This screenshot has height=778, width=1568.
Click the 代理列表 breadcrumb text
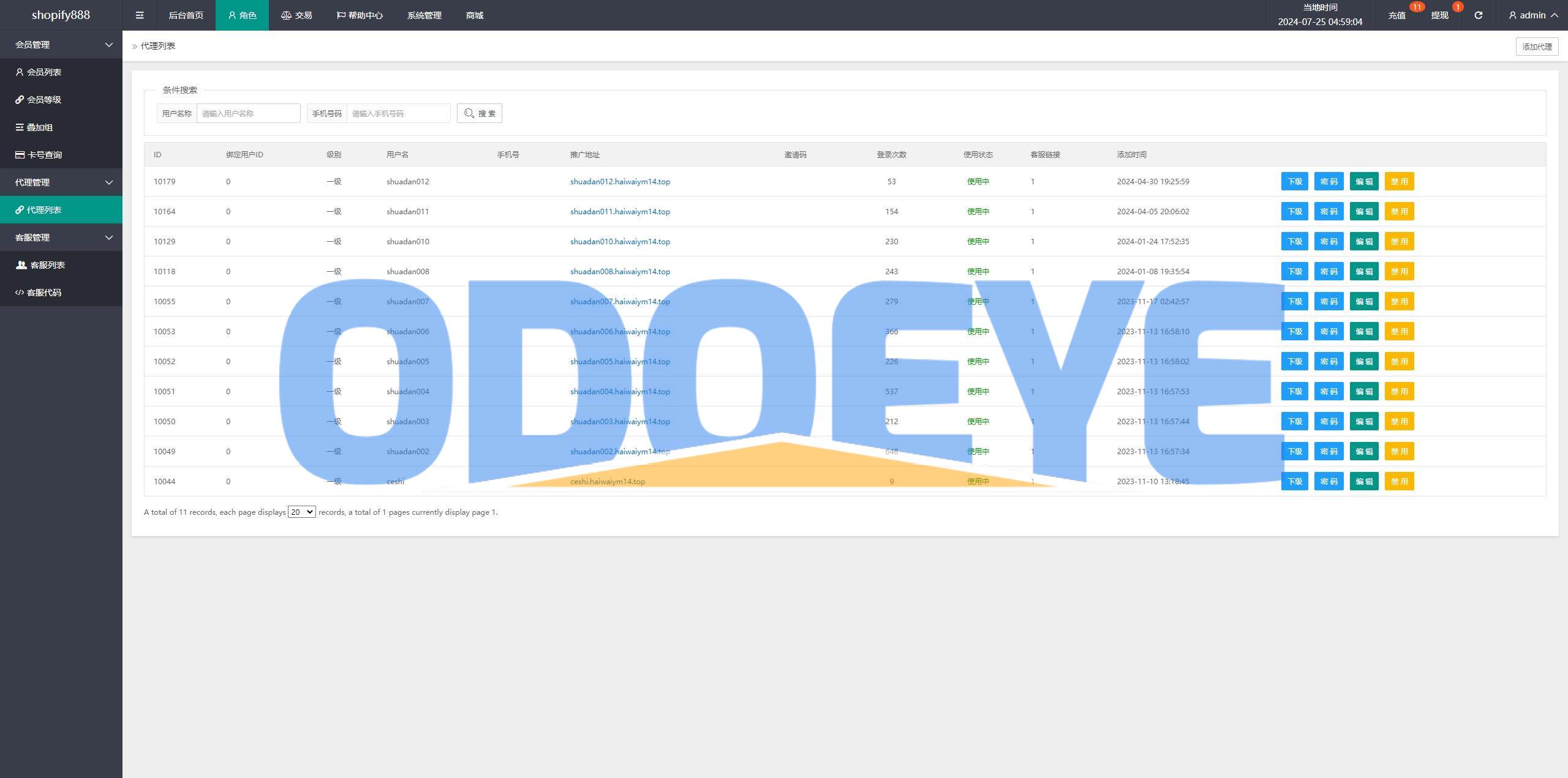[x=158, y=46]
